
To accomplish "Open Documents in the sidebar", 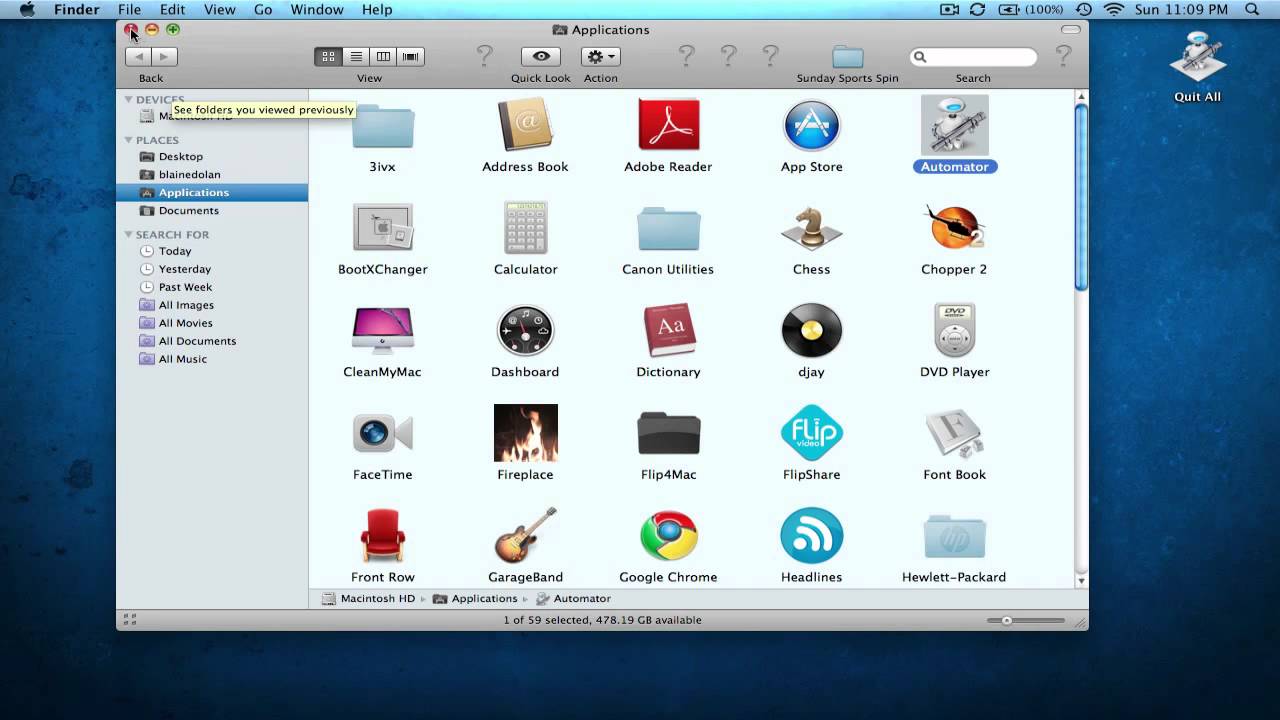I will [189, 210].
